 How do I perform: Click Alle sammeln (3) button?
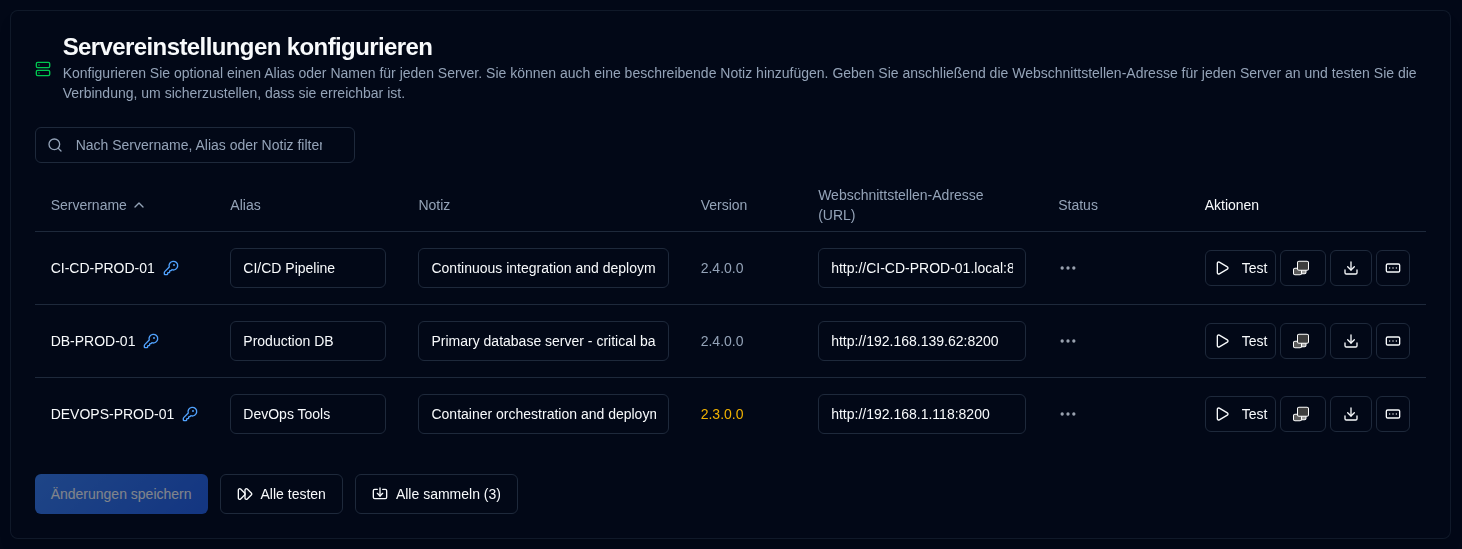point(436,494)
